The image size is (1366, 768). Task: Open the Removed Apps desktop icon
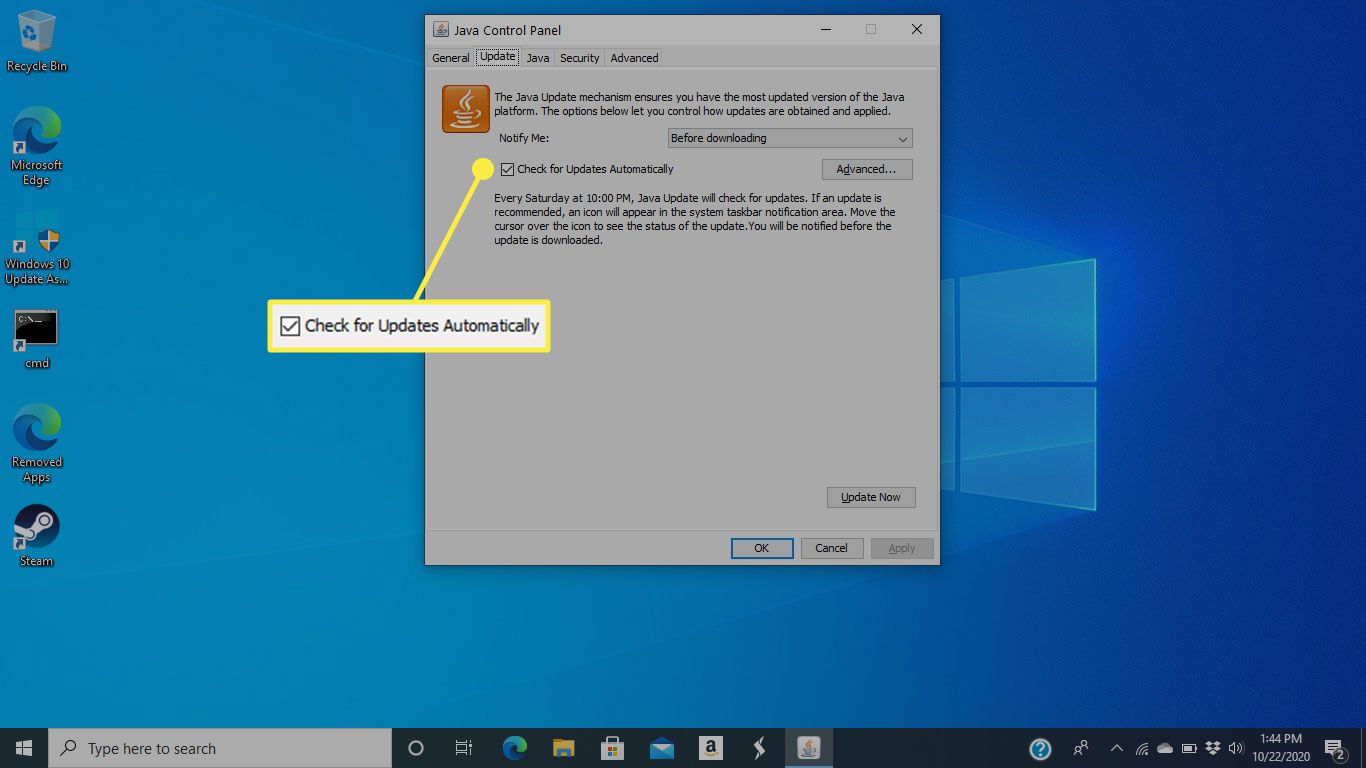coord(37,444)
